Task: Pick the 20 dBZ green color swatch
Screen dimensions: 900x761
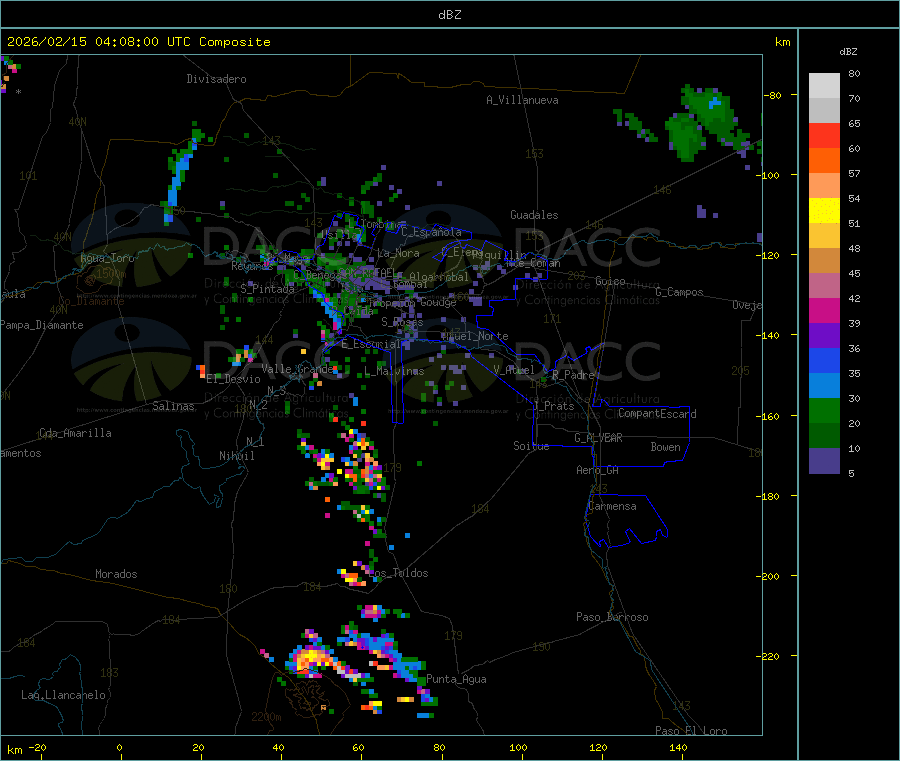Action: pyautogui.click(x=824, y=410)
